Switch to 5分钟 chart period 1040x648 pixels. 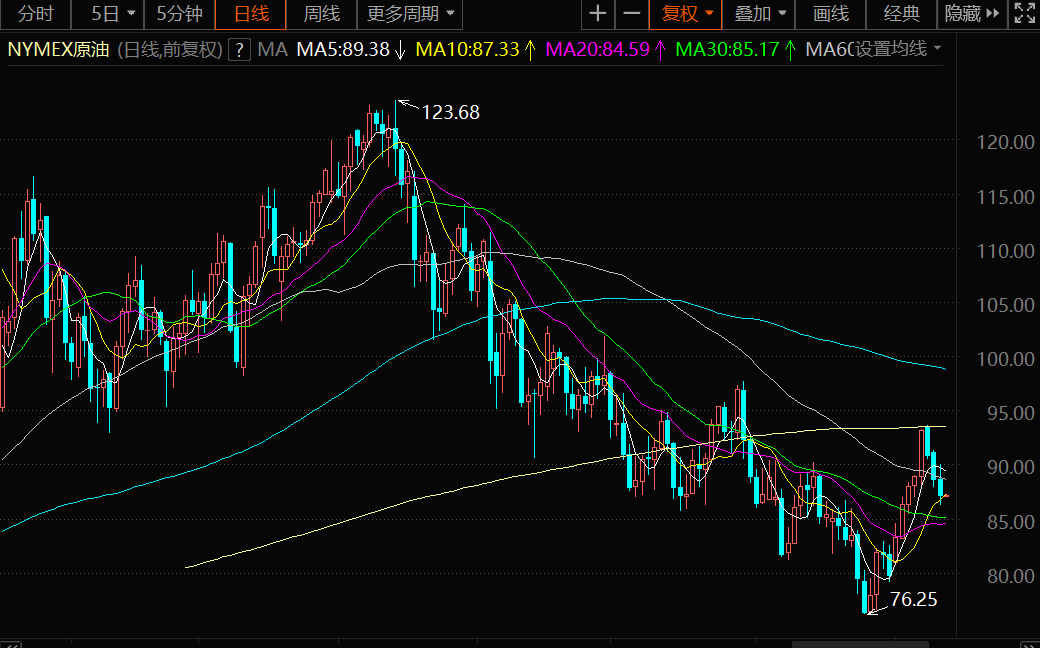pos(179,14)
